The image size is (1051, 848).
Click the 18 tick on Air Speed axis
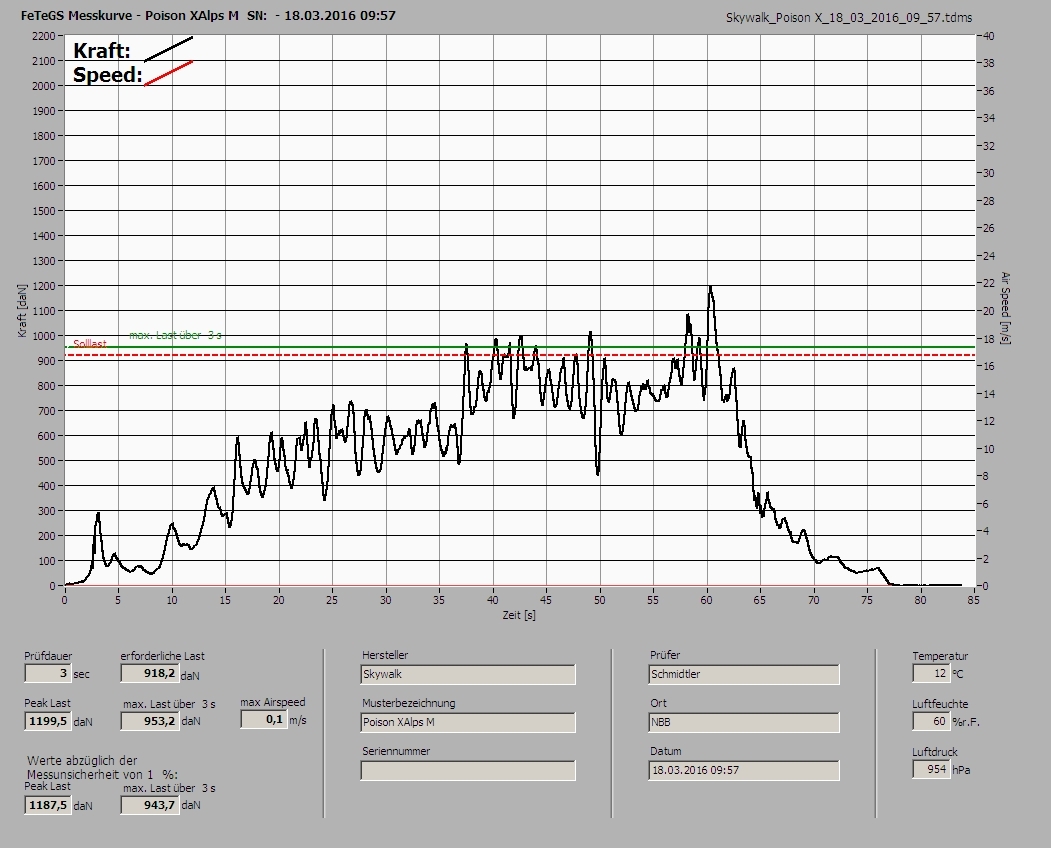pos(988,339)
